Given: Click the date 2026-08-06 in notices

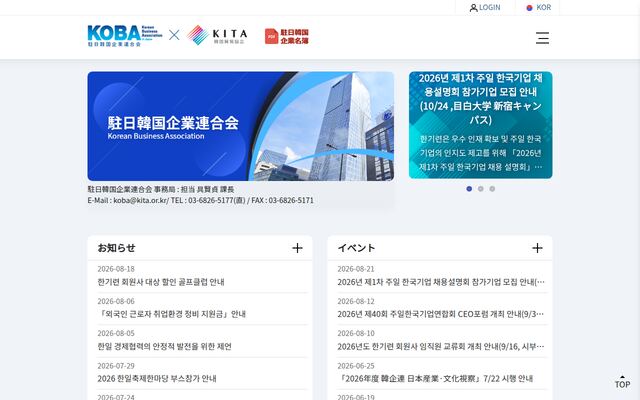Looking at the screenshot, I should click(x=116, y=301).
